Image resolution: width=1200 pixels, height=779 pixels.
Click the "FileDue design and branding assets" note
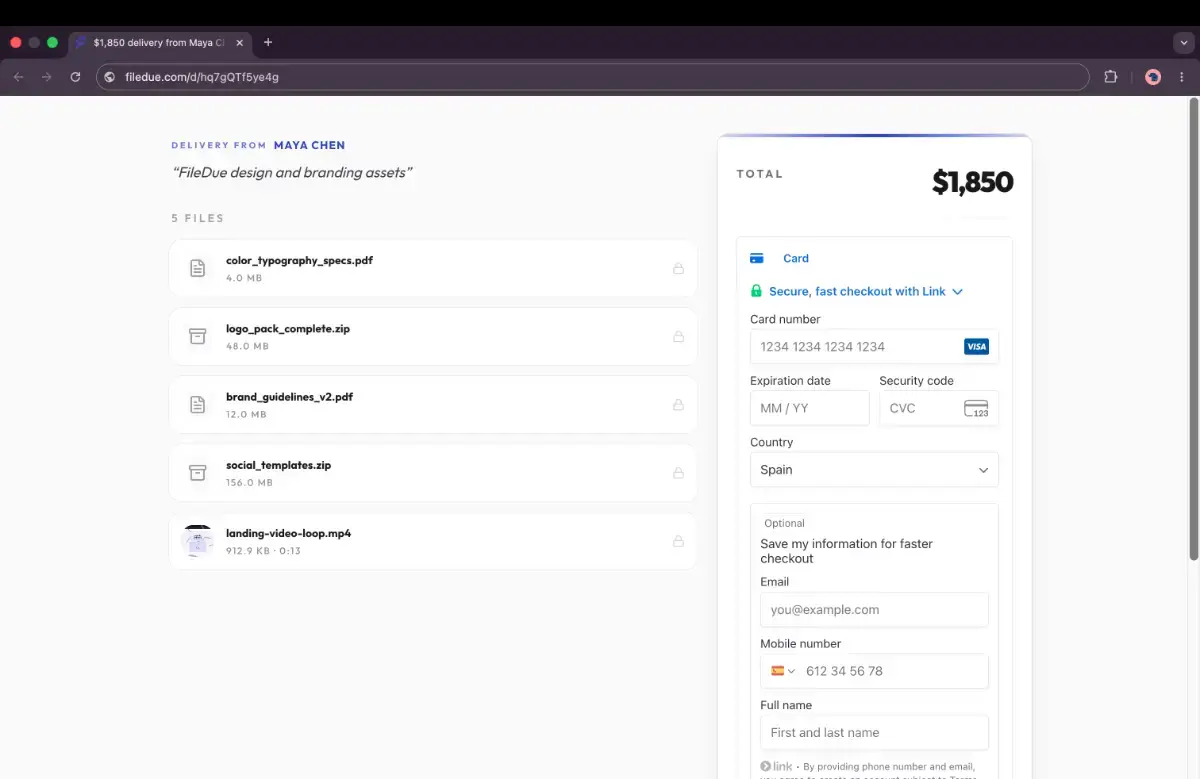click(292, 172)
